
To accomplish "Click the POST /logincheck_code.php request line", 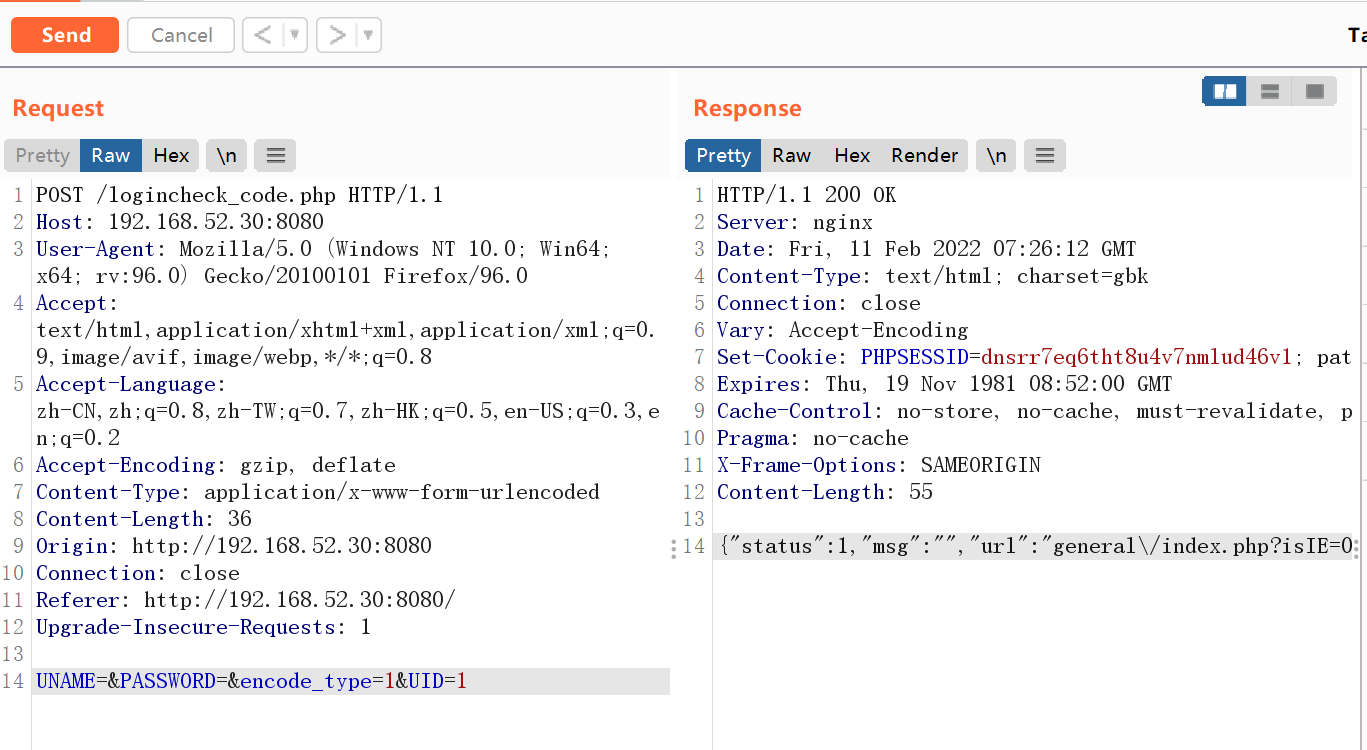I will tap(239, 195).
